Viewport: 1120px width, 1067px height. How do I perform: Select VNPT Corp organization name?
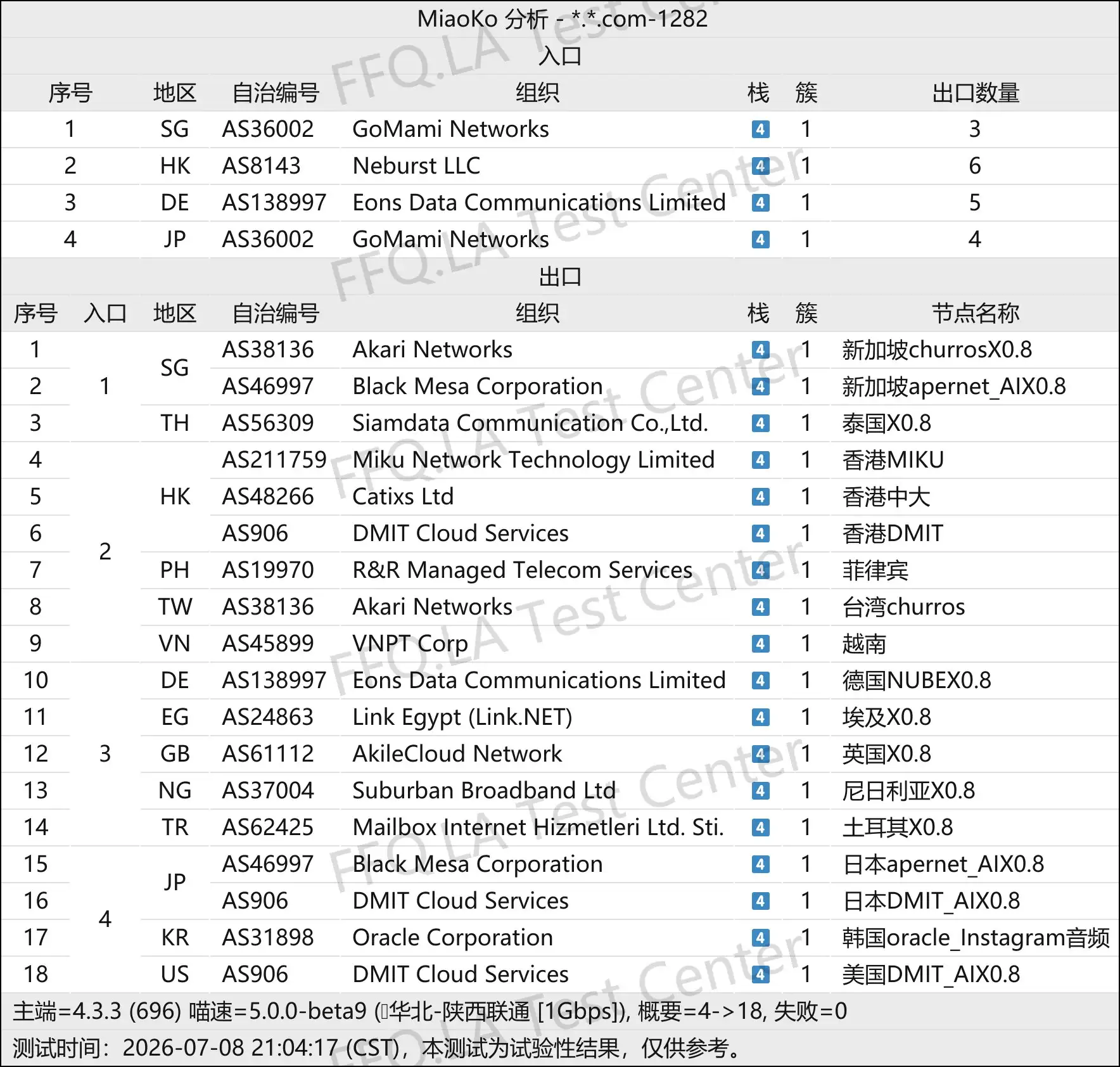coord(410,644)
